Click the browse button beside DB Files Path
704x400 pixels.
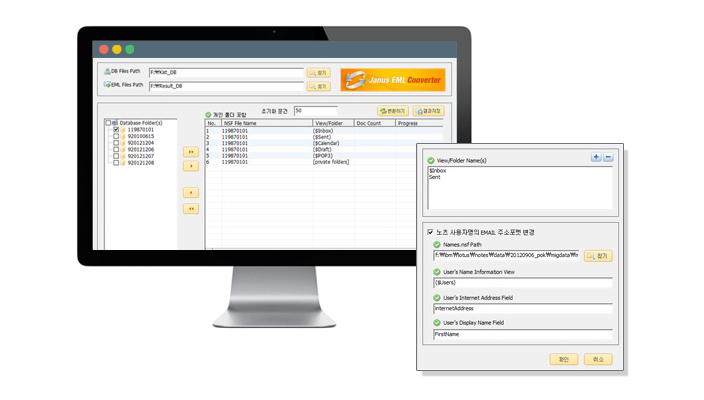318,73
